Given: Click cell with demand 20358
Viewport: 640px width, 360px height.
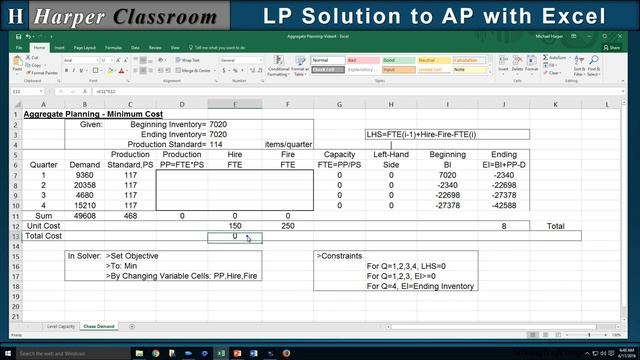Looking at the screenshot, I should [x=84, y=185].
